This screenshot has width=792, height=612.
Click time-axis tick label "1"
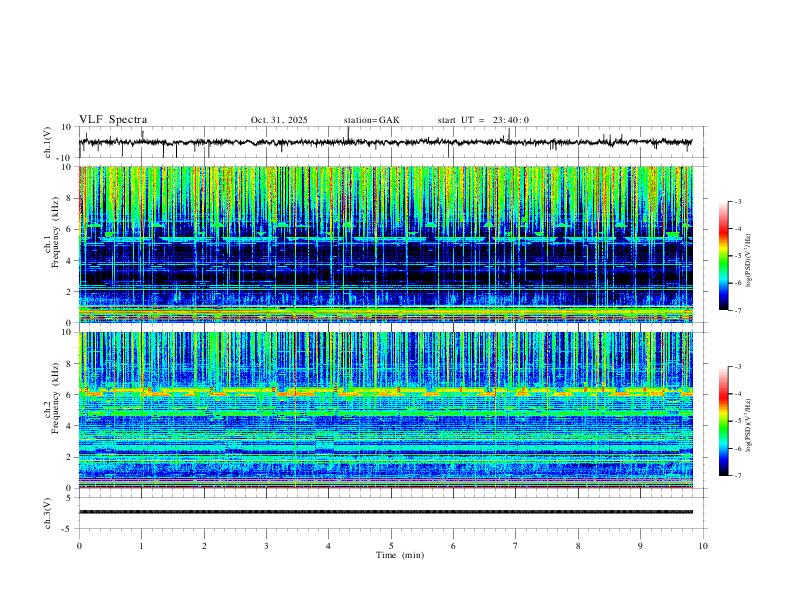point(141,546)
